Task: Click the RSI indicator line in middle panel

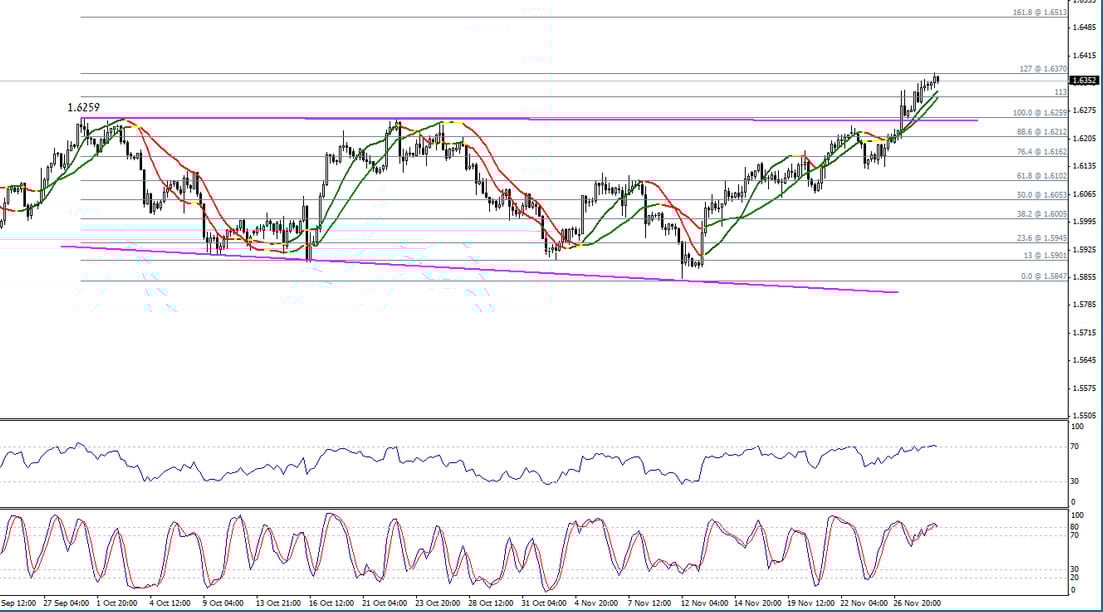Action: (400, 460)
